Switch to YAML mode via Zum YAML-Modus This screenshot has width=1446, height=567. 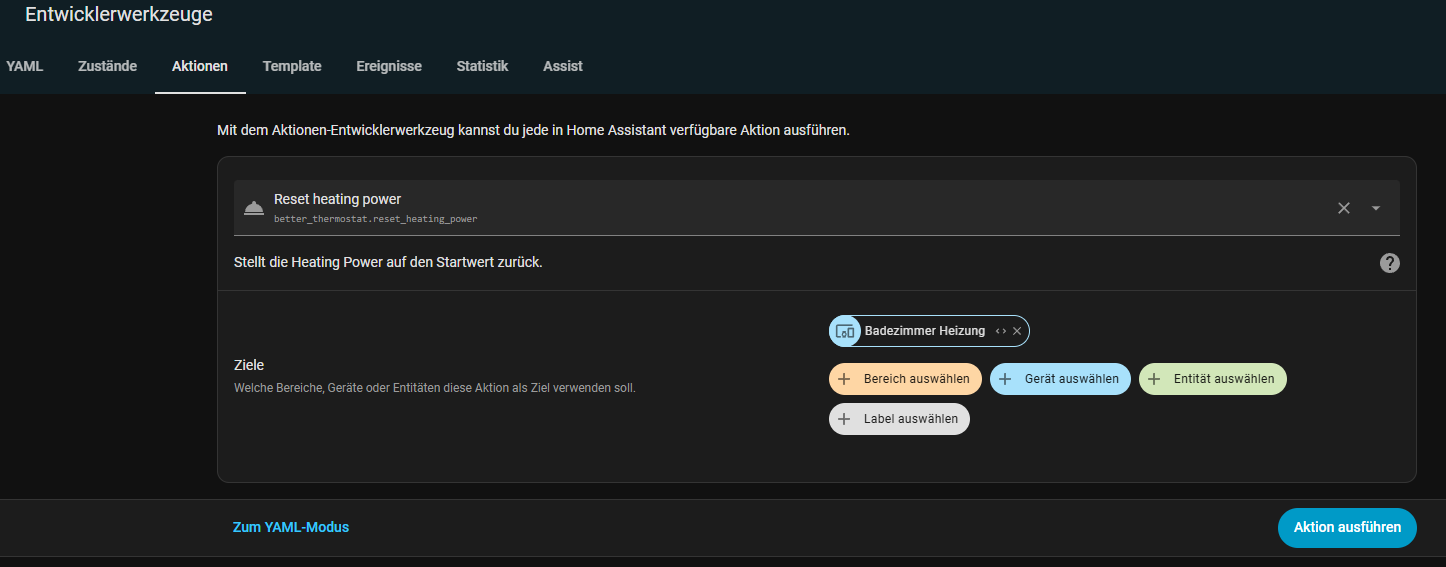click(291, 527)
